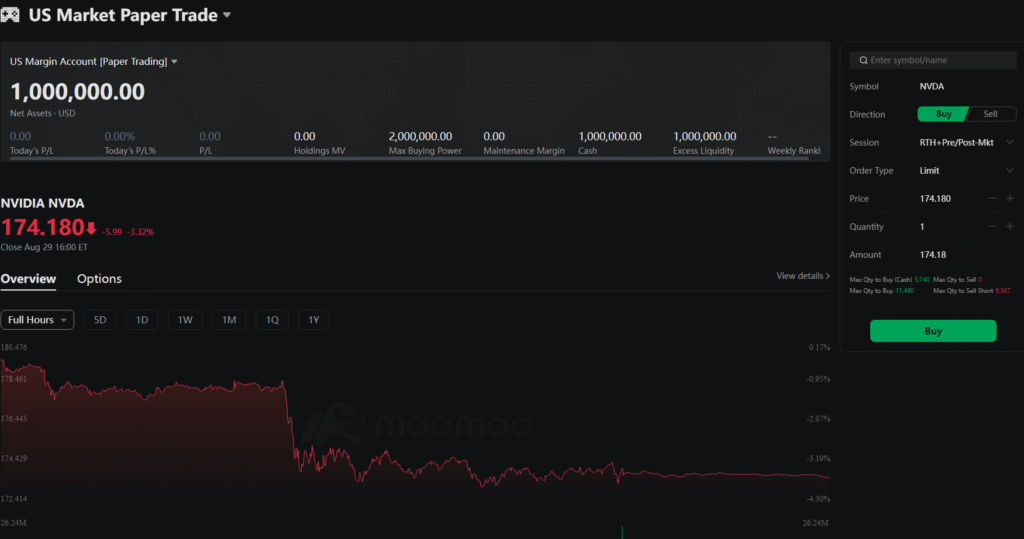
Task: Click the Symbol NVDA value
Action: [931, 86]
